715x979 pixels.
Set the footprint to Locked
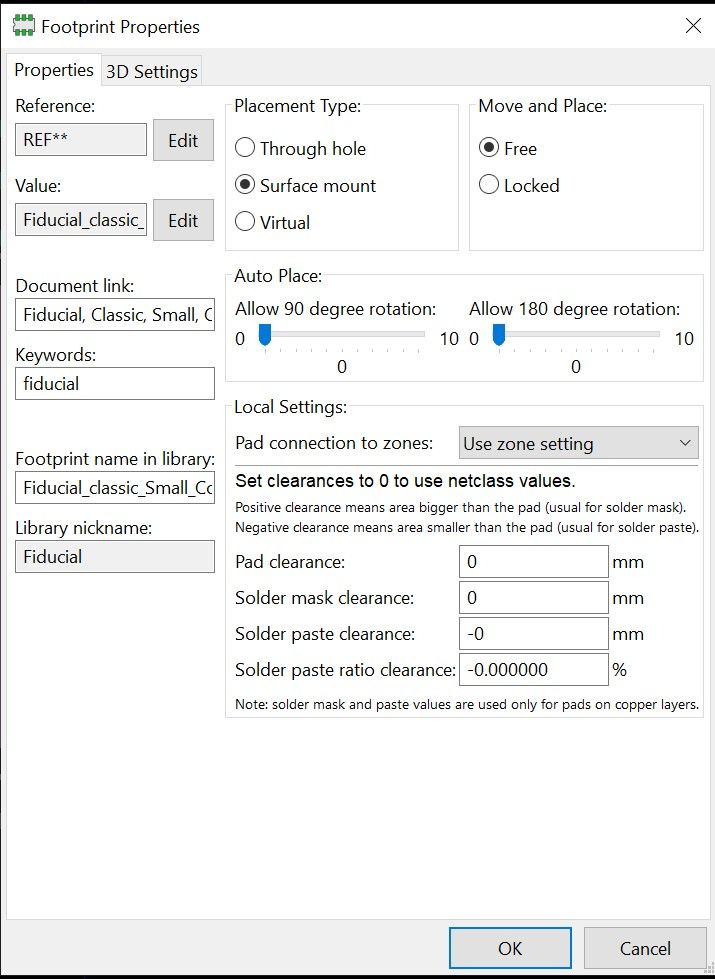click(490, 186)
